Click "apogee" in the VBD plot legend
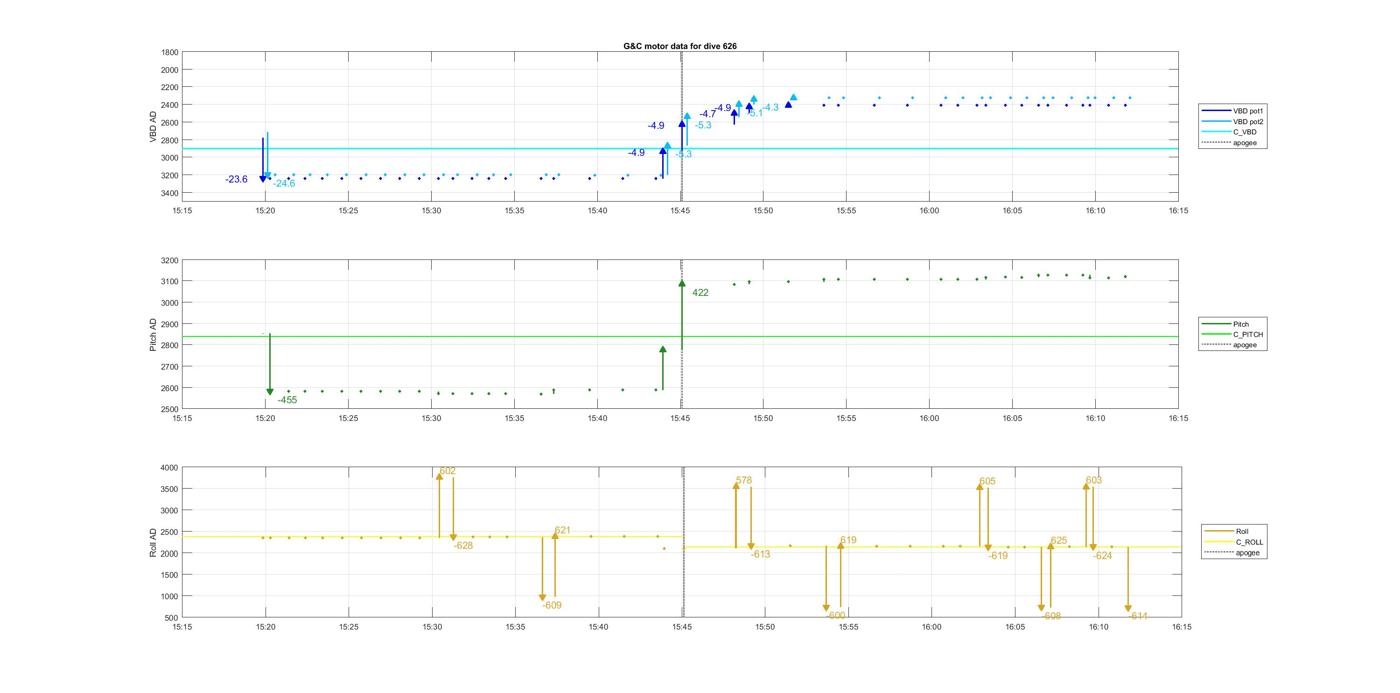The width and height of the screenshot is (1400, 693). point(1244,143)
